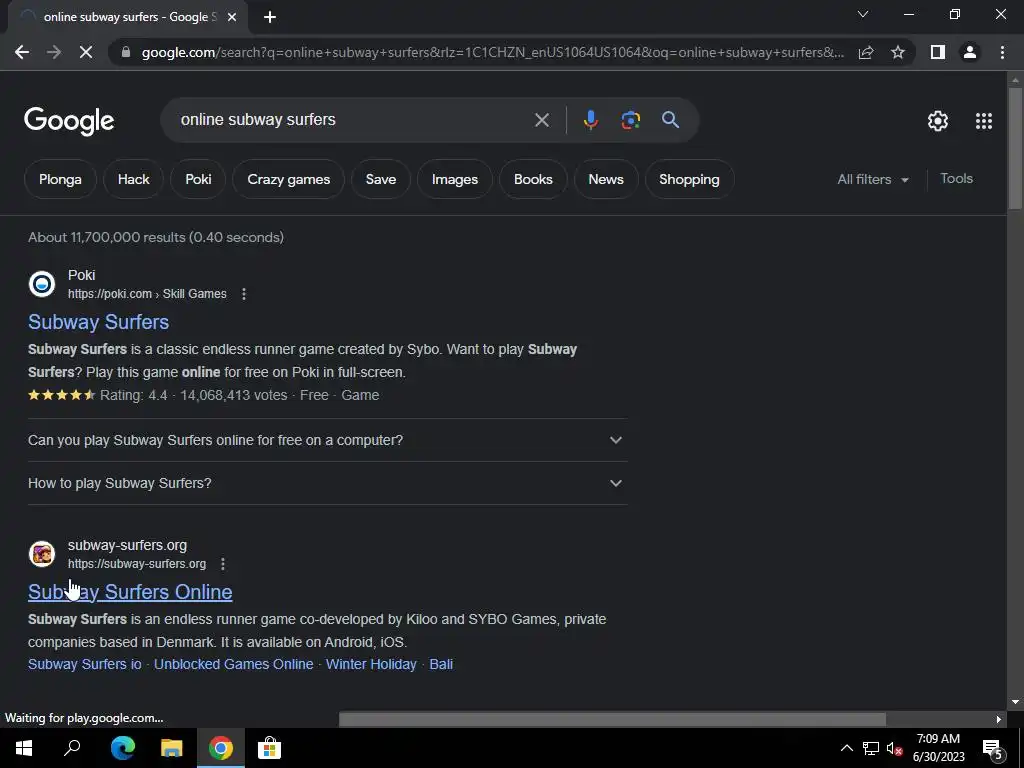Click the Poki site favicon

point(42,284)
